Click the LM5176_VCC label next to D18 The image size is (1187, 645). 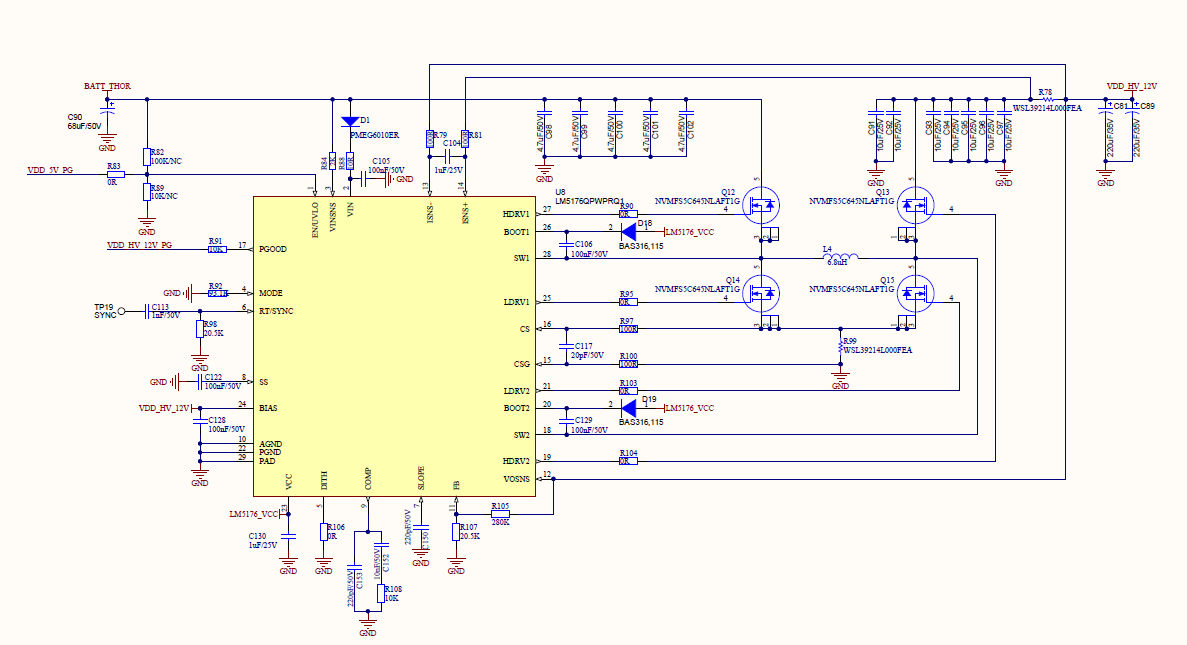point(690,232)
